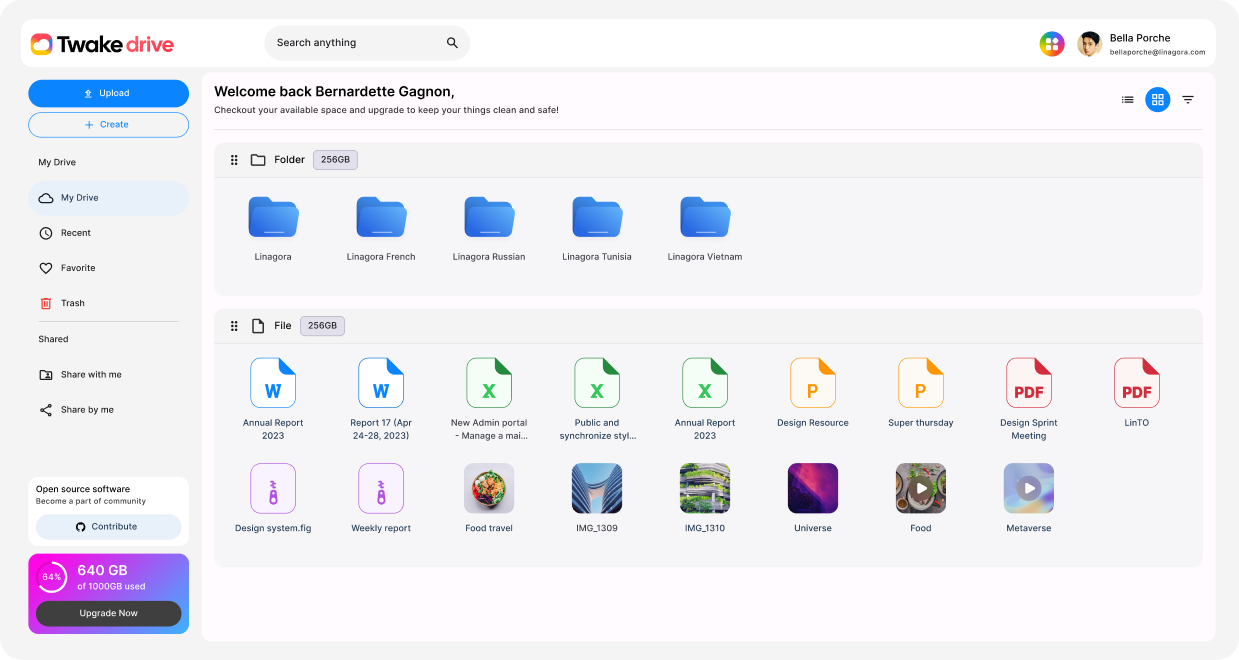Screen dimensions: 1239x660
Task: Toggle the File section drag handle
Action: [x=234, y=325]
